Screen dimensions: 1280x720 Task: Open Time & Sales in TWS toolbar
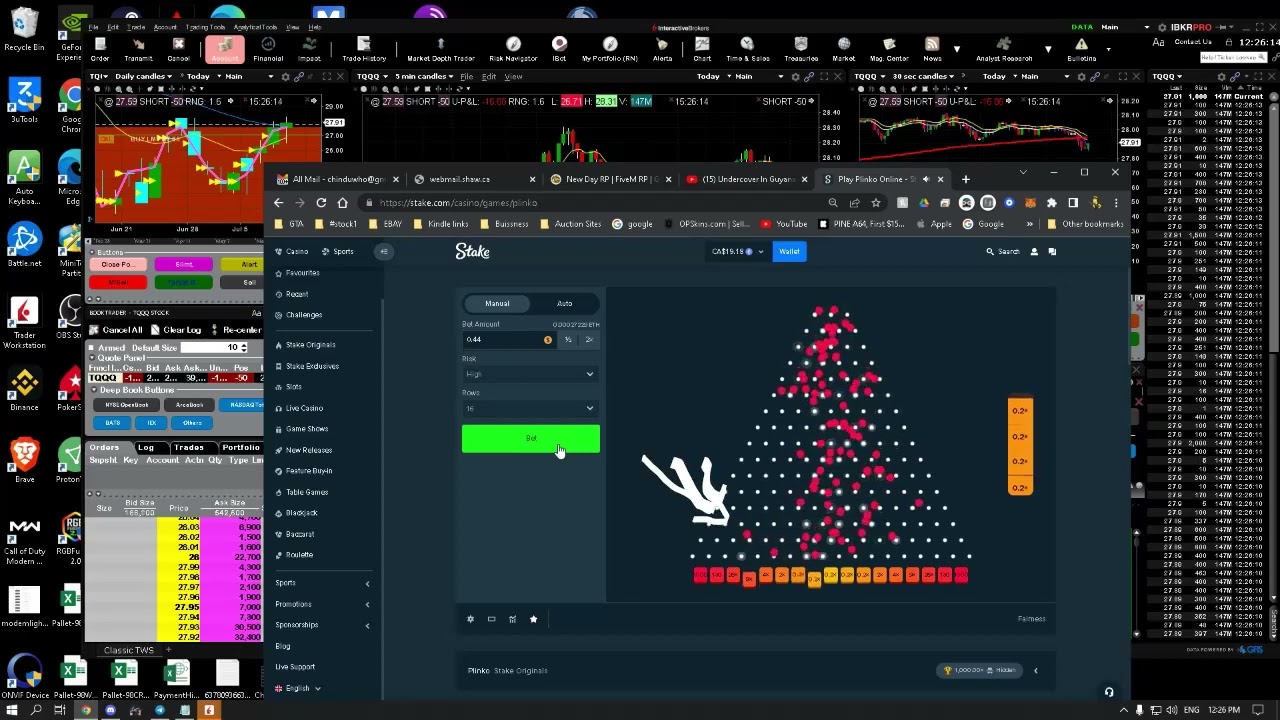click(x=747, y=48)
